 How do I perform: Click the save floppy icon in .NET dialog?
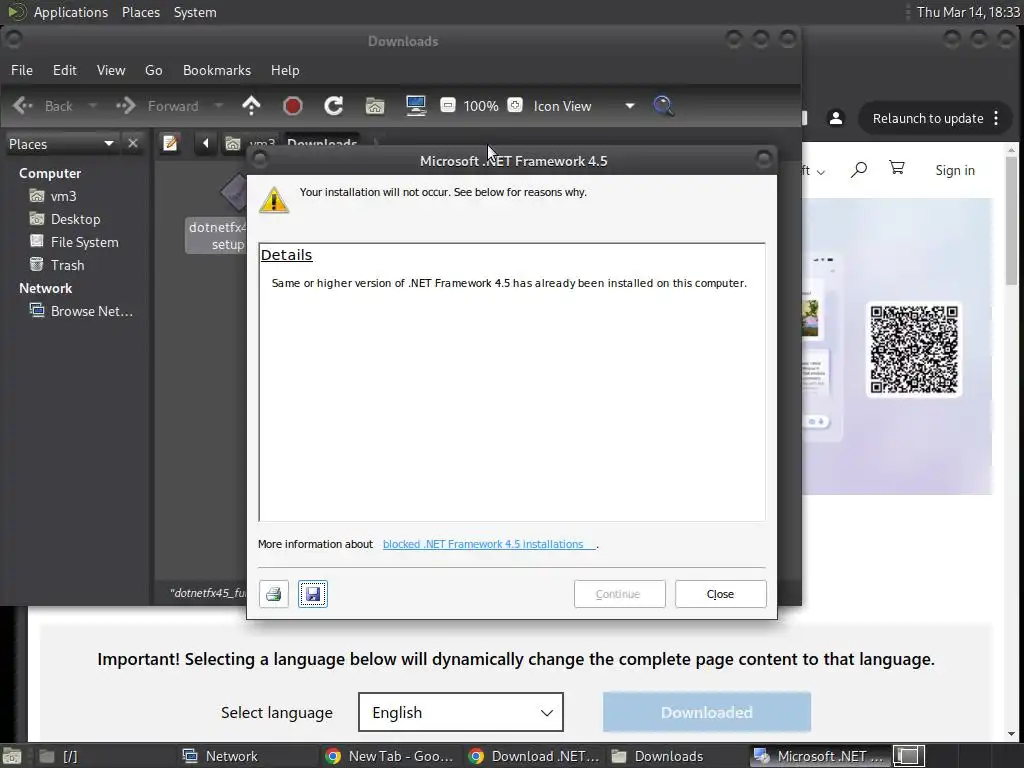pos(313,594)
